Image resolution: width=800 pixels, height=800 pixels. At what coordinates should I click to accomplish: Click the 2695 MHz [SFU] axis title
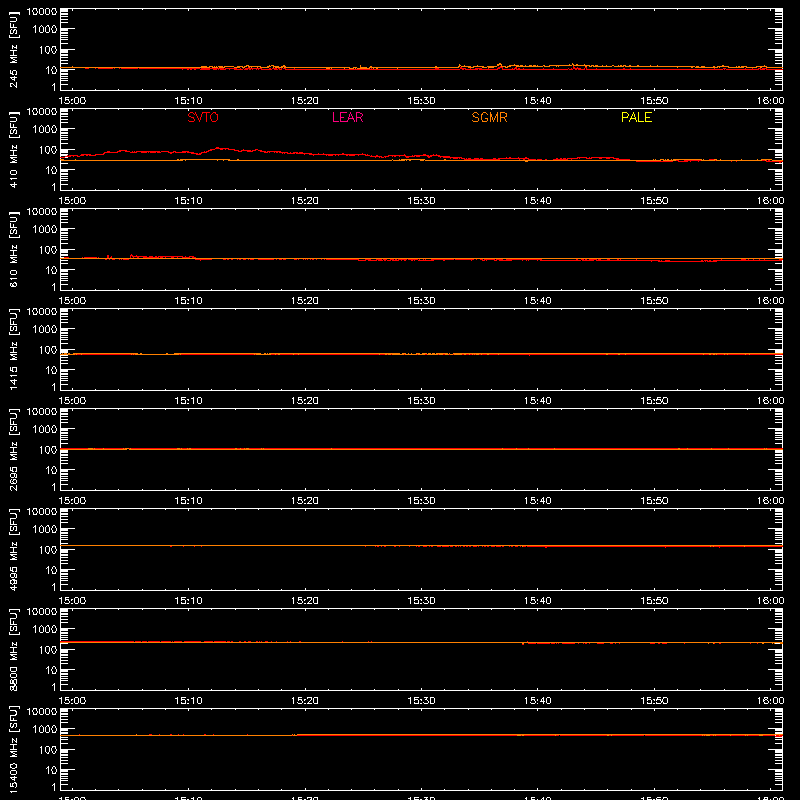(13, 449)
